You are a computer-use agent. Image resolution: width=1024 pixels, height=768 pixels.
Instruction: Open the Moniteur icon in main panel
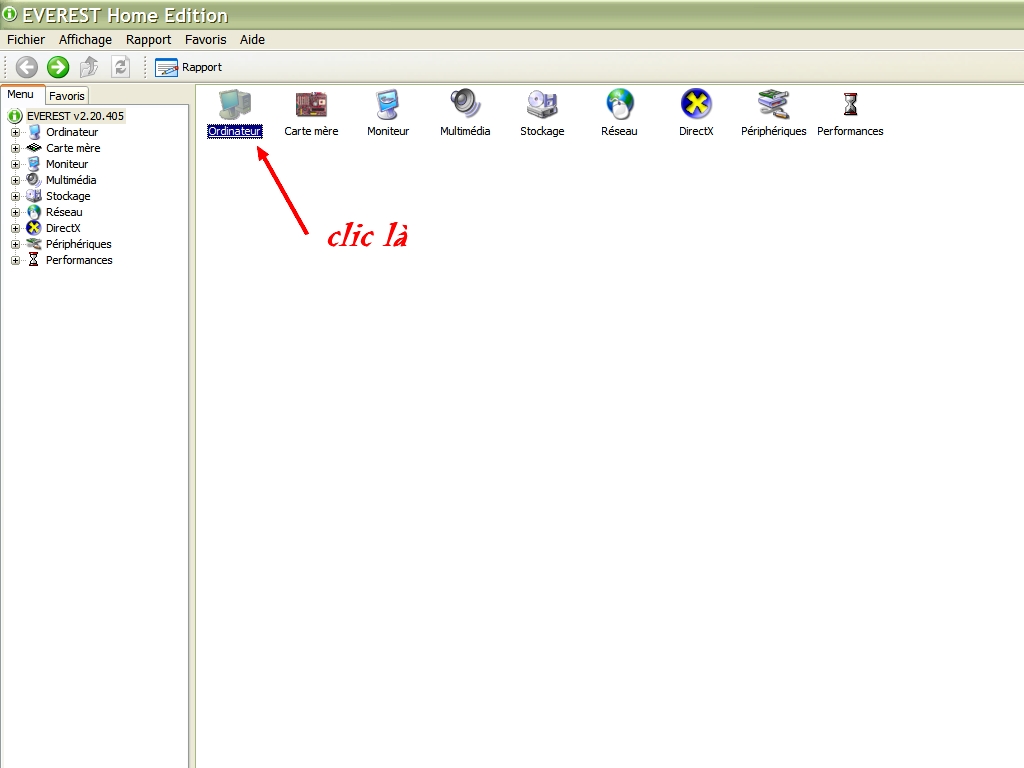coord(387,105)
